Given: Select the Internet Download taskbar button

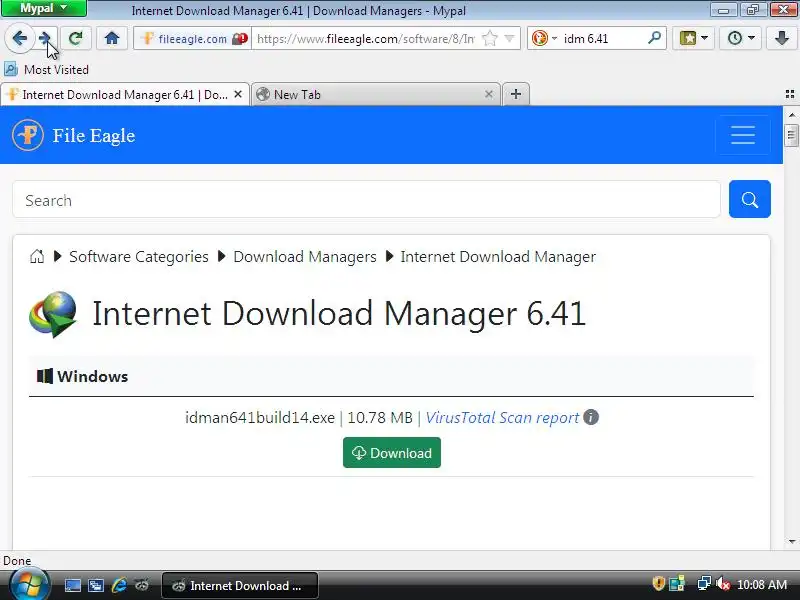Looking at the screenshot, I should coord(240,586).
